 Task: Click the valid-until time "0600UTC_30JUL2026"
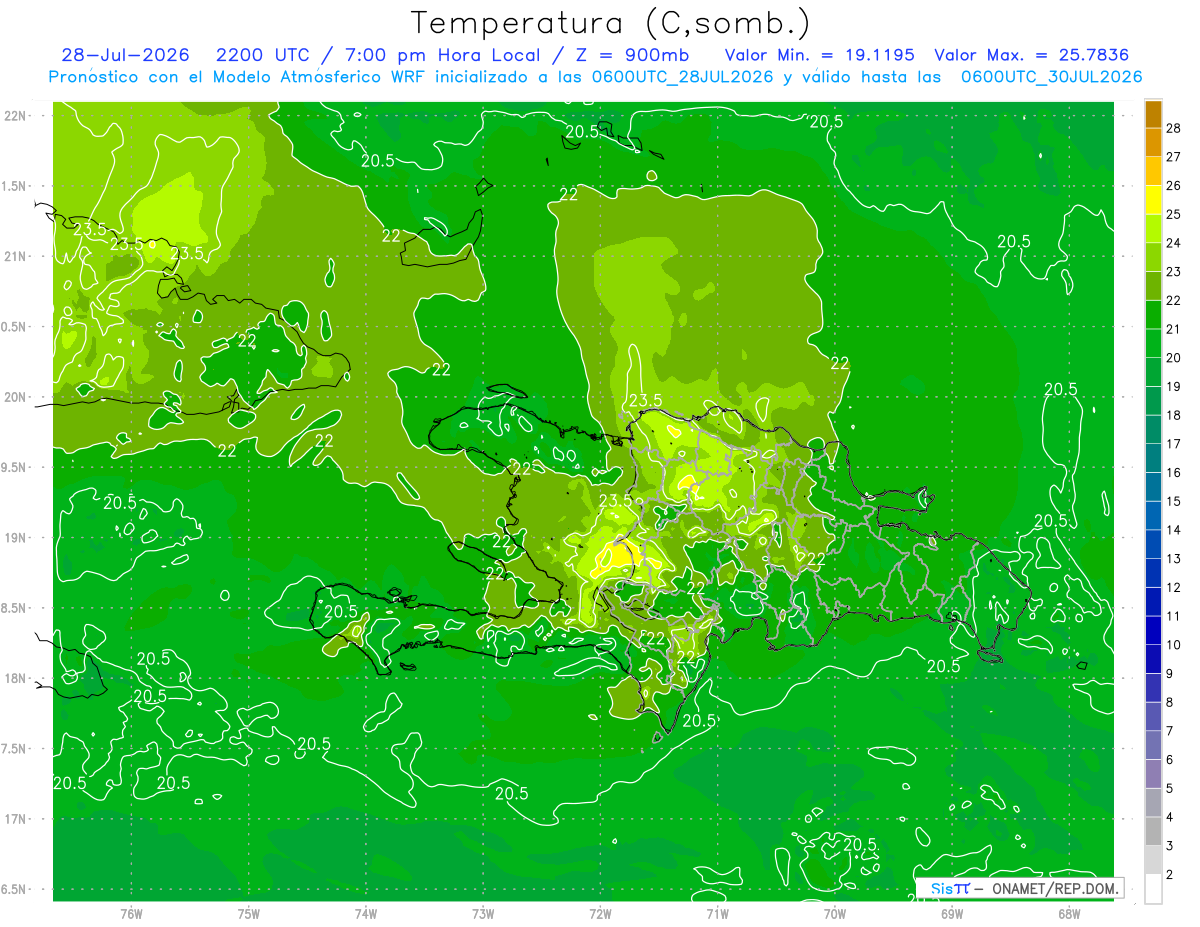1051,77
